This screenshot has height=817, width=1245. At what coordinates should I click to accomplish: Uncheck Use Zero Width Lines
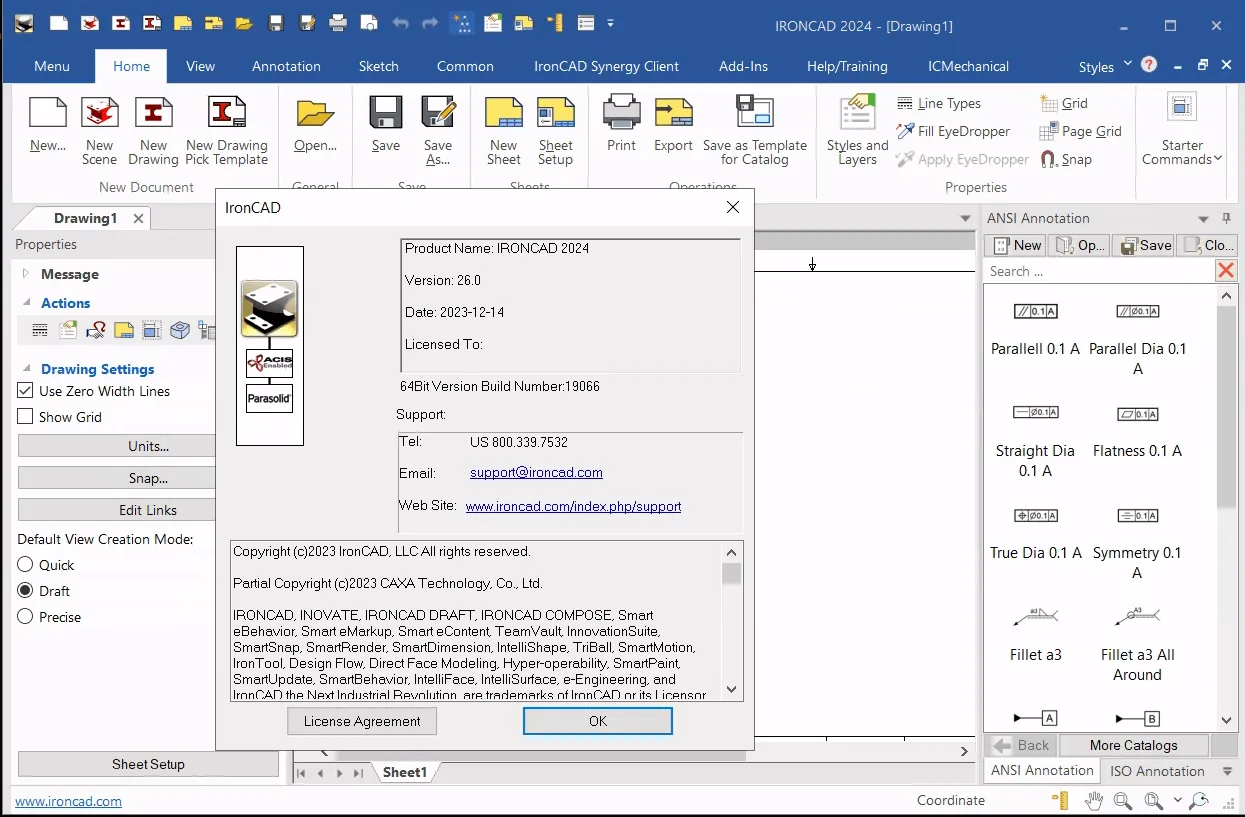tap(26, 391)
